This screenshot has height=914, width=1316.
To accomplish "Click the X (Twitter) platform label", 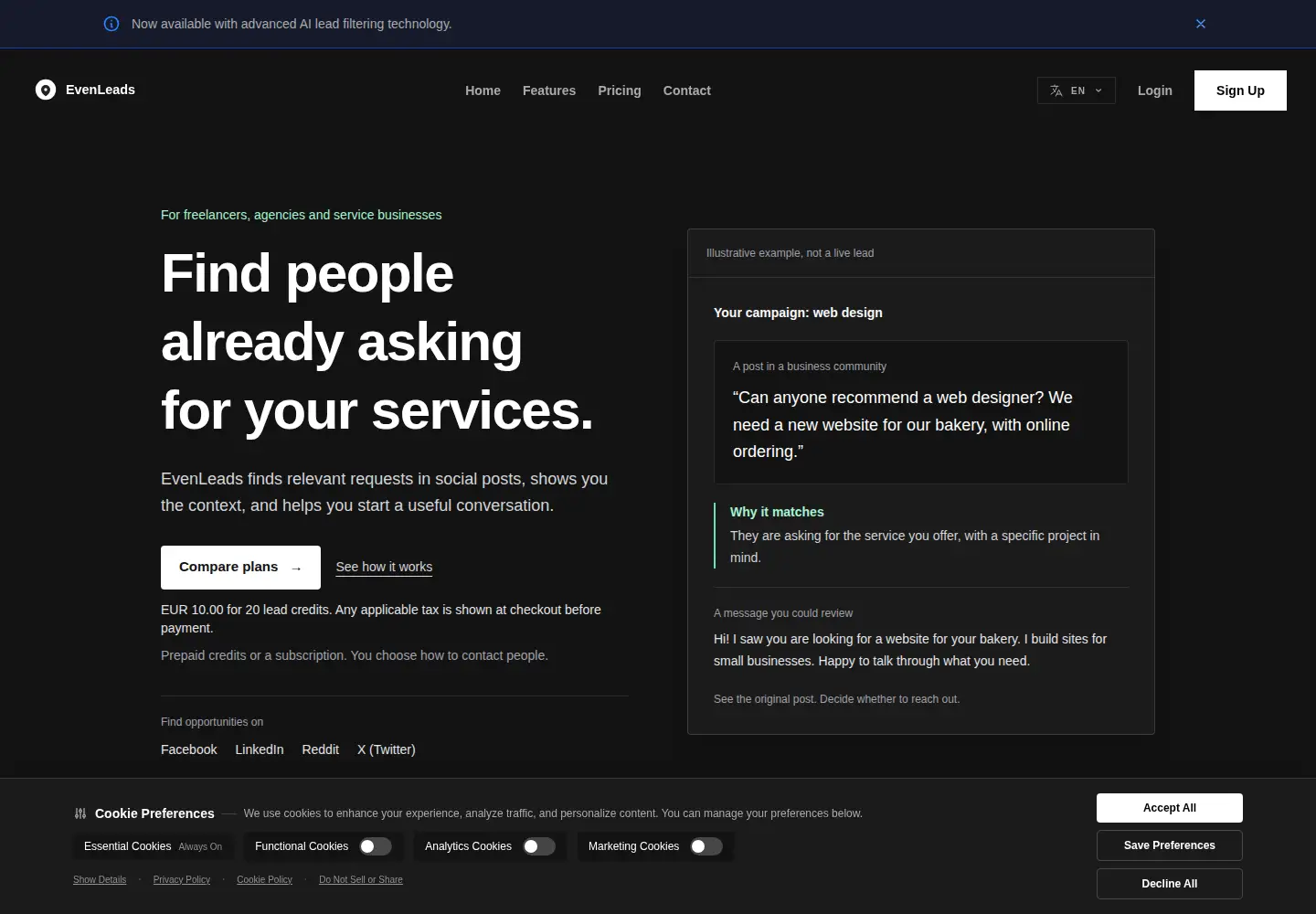I will tap(387, 749).
